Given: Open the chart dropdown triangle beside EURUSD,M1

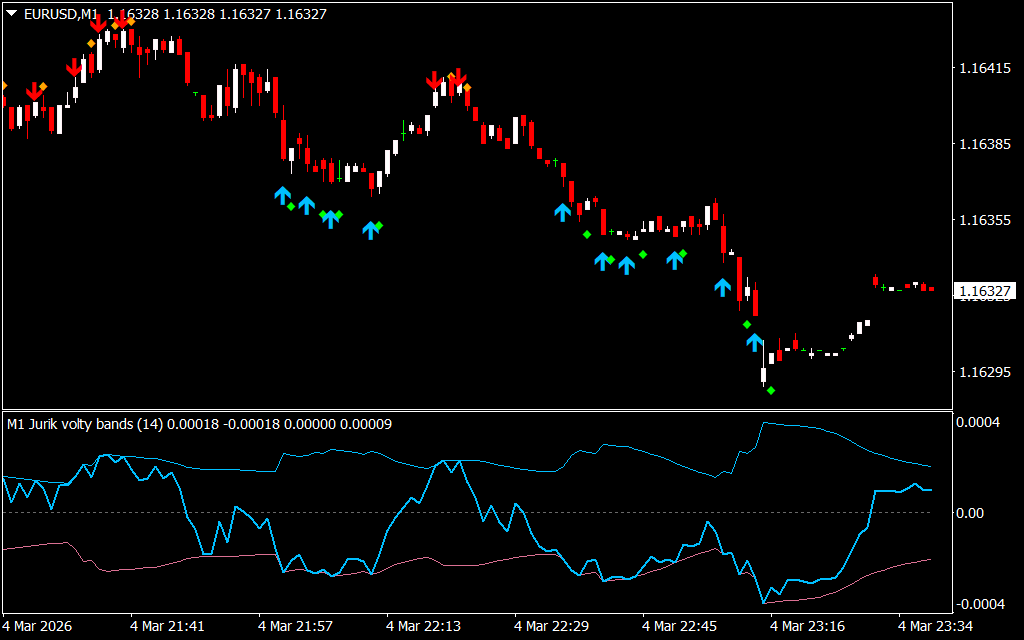Looking at the screenshot, I should pos(11,12).
